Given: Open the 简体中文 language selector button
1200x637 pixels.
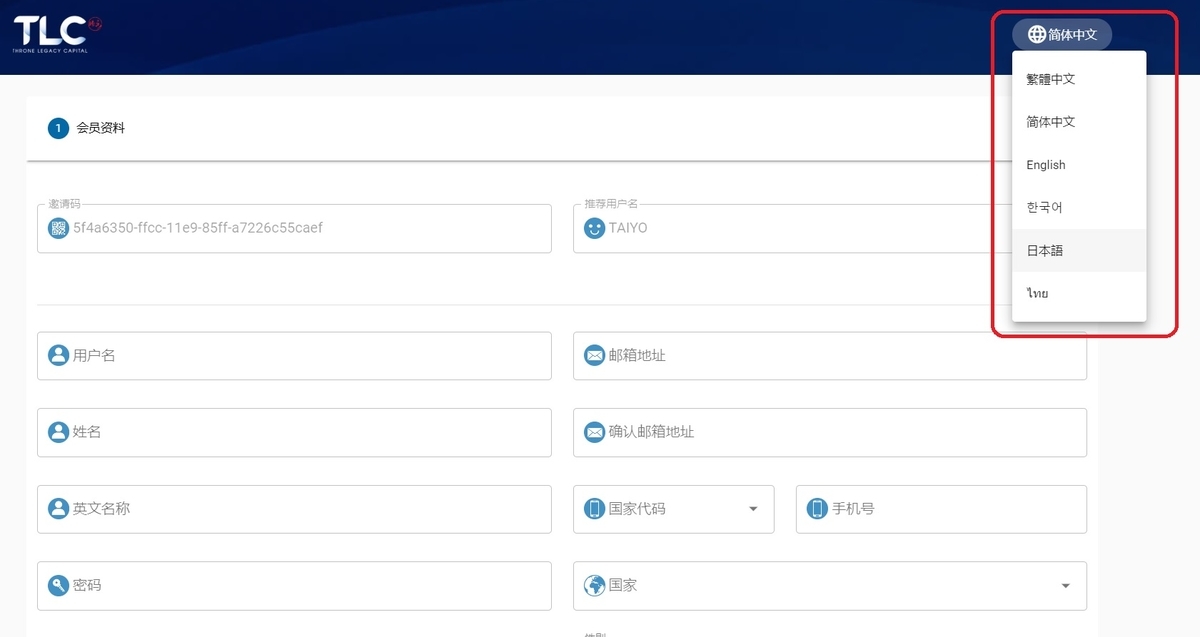Looking at the screenshot, I should tap(1062, 35).
